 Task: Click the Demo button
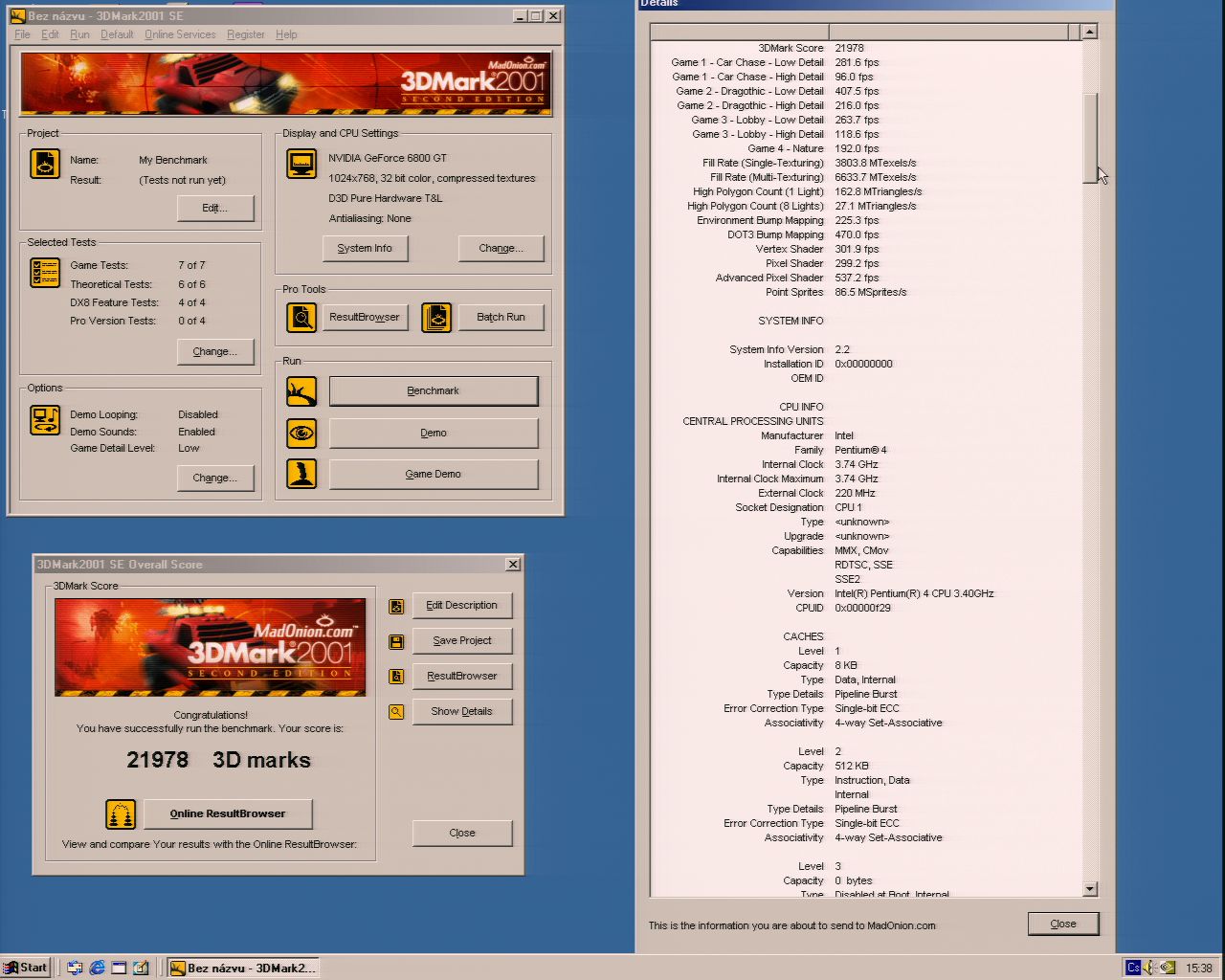(434, 433)
